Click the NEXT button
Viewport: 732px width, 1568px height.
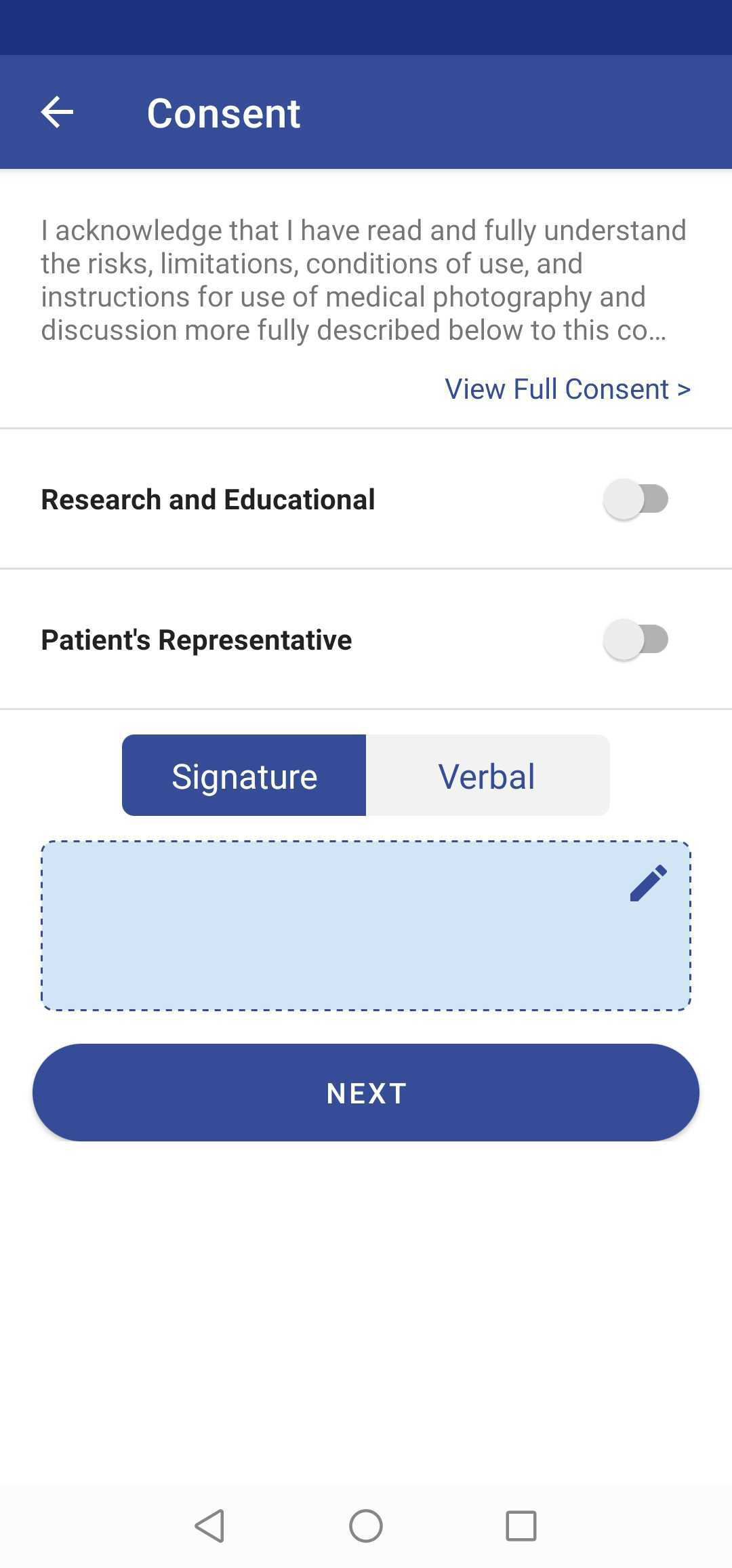366,1093
